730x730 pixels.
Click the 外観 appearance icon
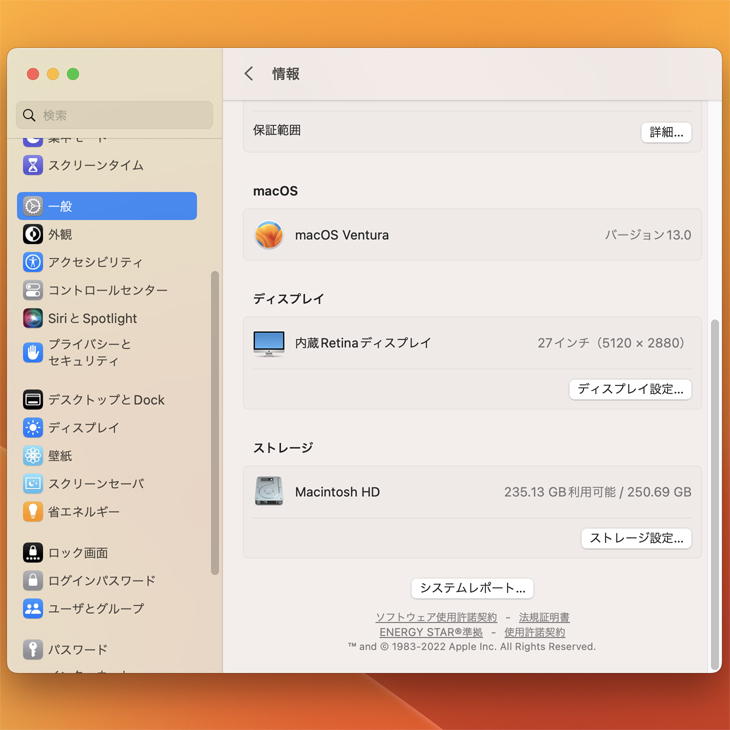coord(33,234)
